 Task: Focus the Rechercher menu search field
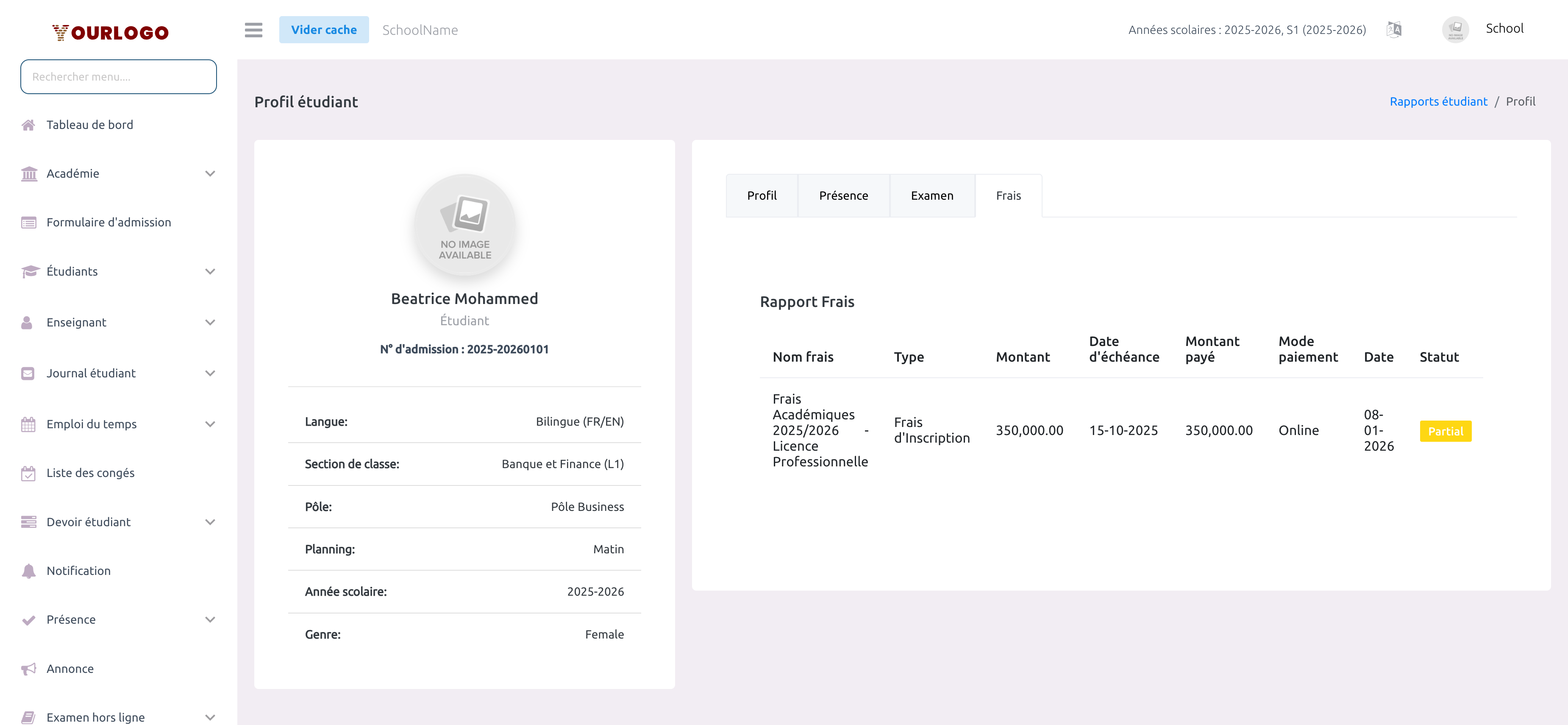point(118,77)
